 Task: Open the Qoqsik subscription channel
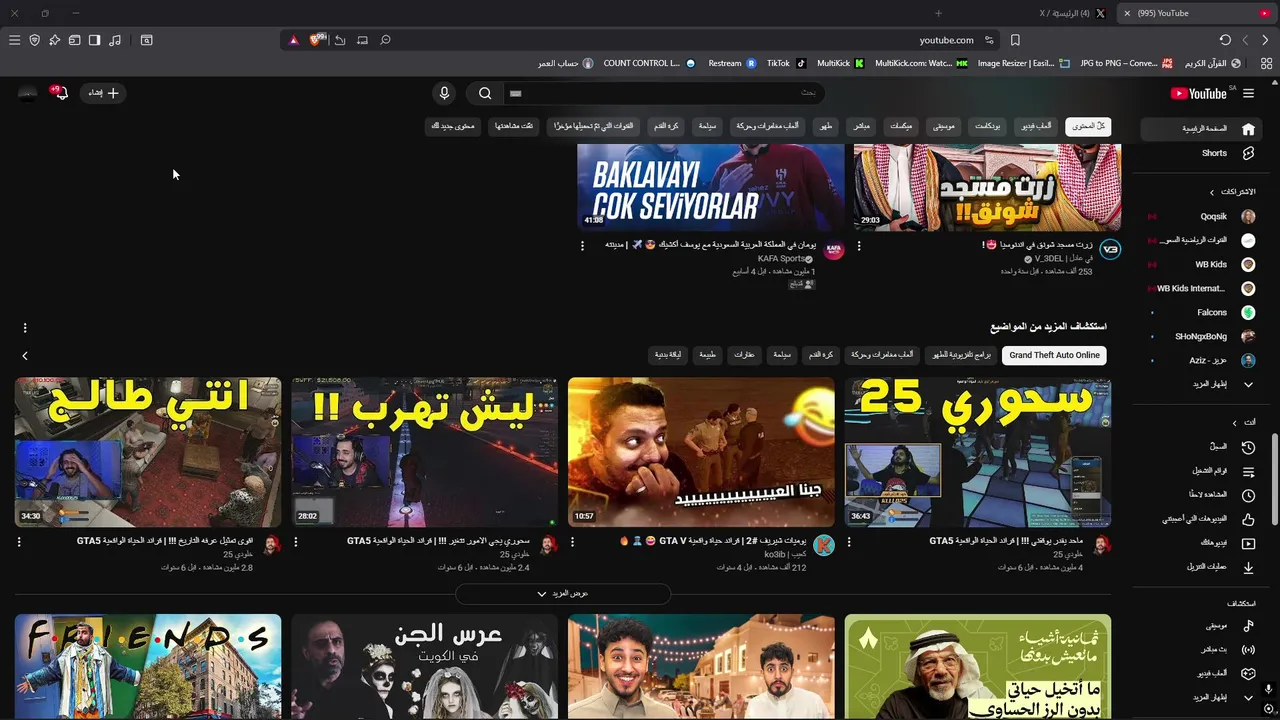(x=1200, y=216)
